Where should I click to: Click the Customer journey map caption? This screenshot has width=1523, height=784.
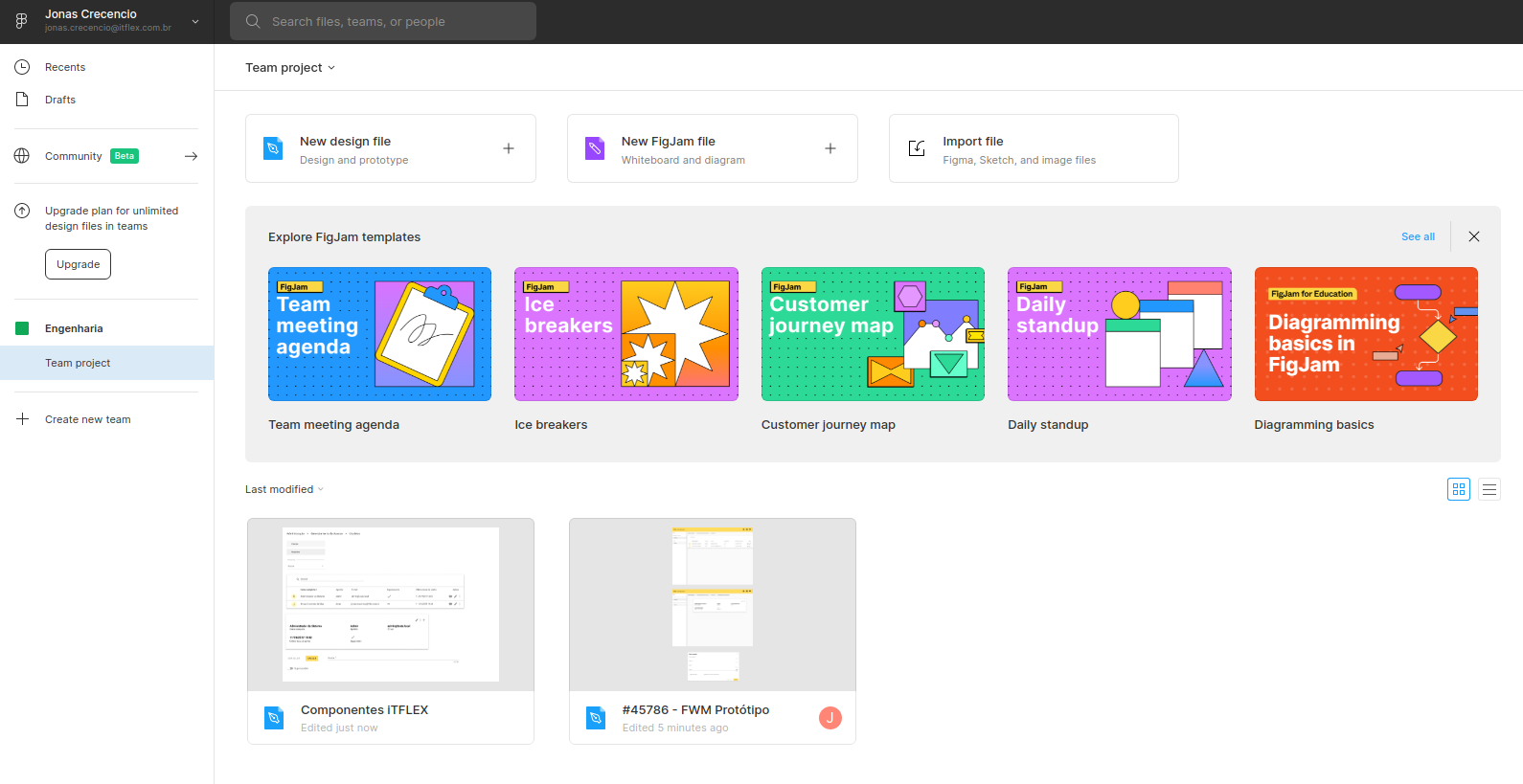829,425
